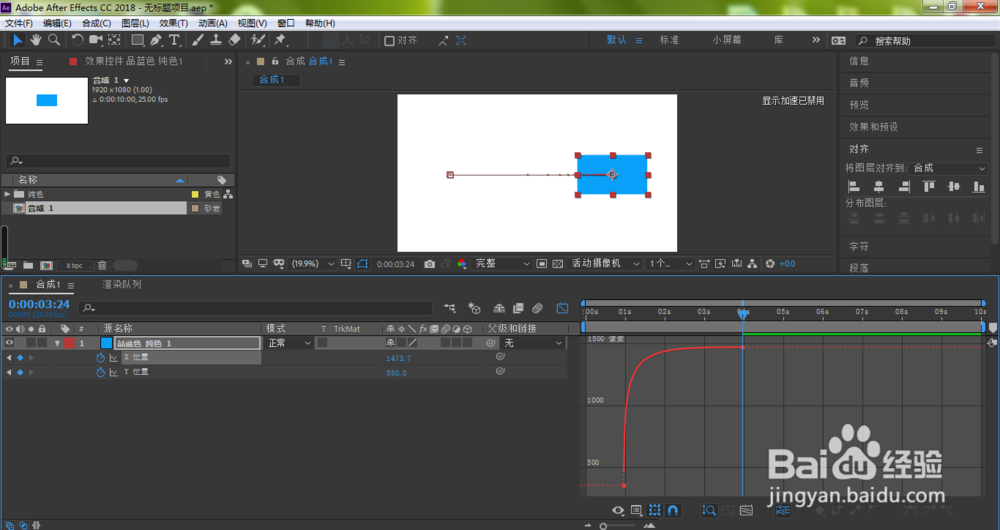
Task: Click the delete trash icon in project panel
Action: (x=102, y=265)
